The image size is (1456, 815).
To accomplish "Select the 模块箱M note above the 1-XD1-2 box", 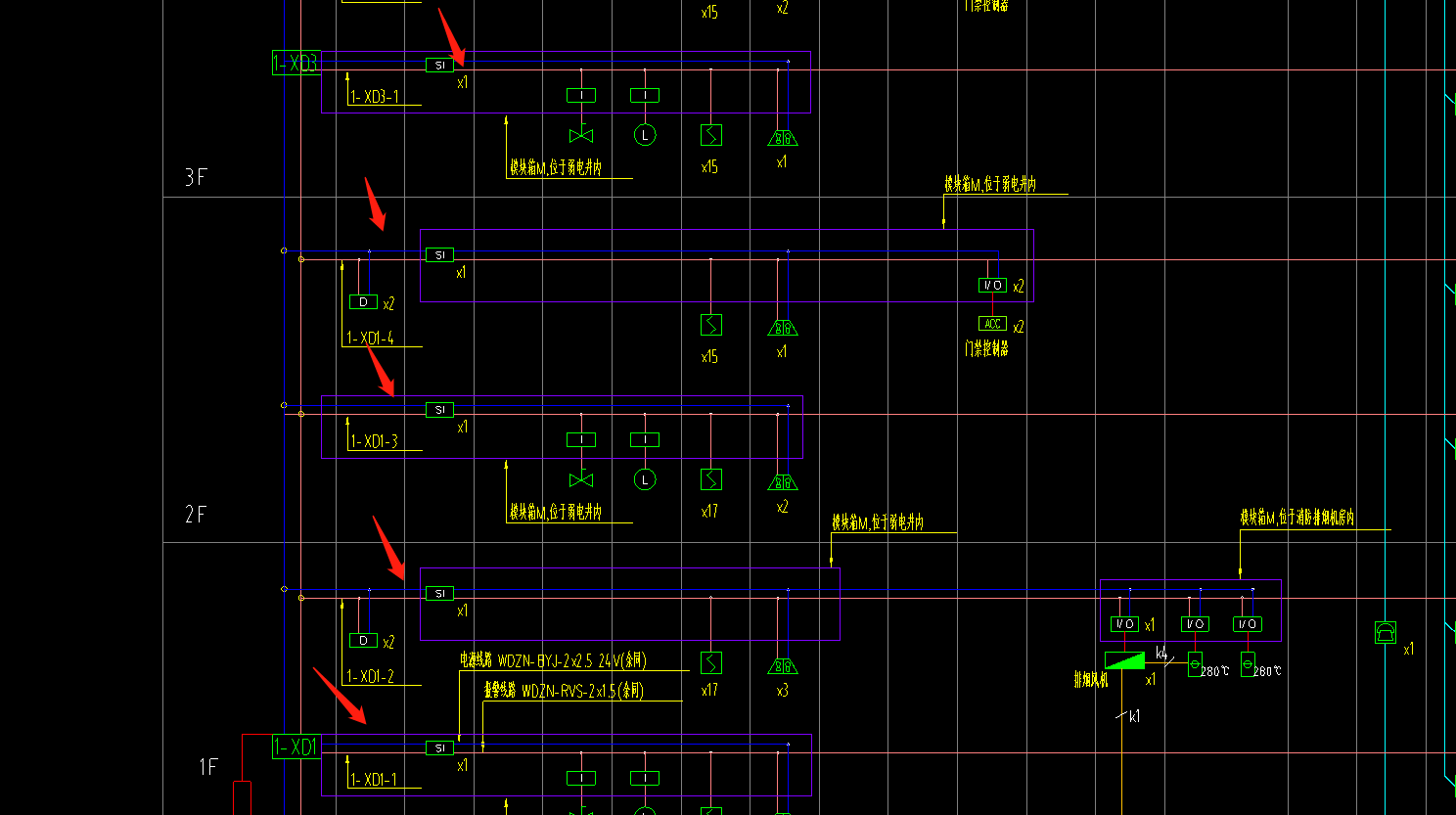I will 878,522.
